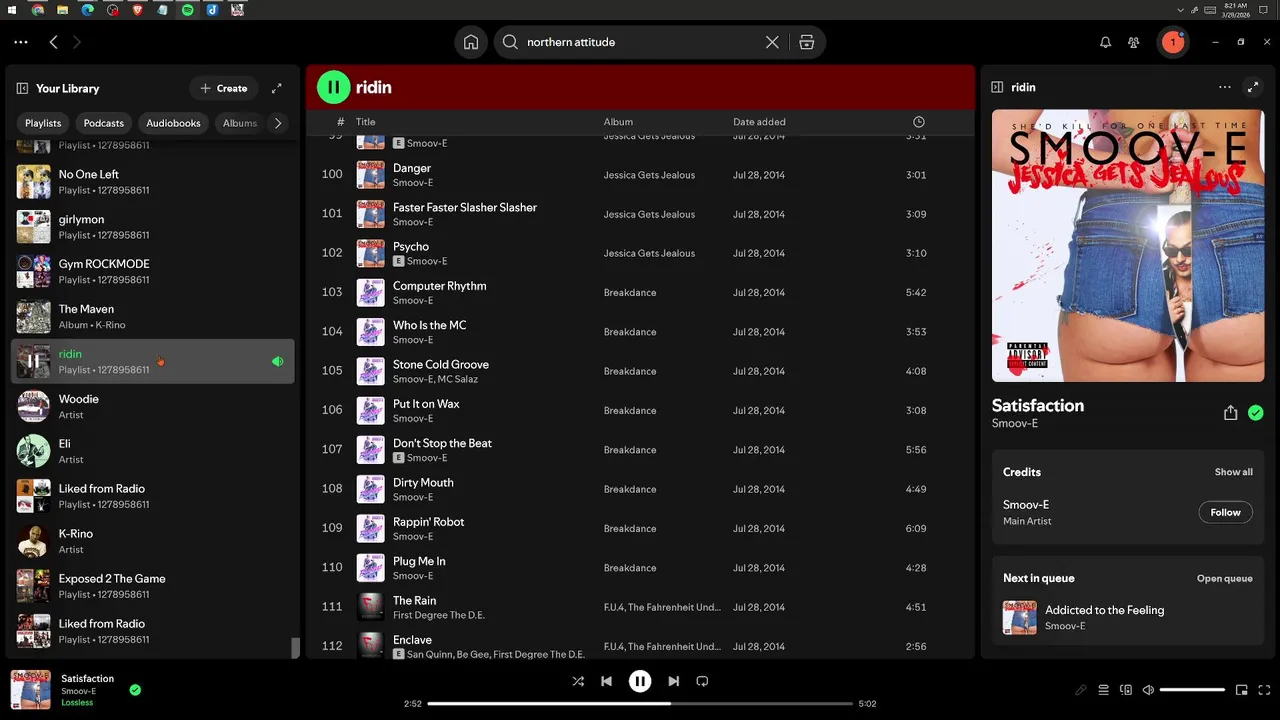Viewport: 1280px width, 720px height.
Task: Follow Smoov-E artist
Action: tap(1225, 512)
